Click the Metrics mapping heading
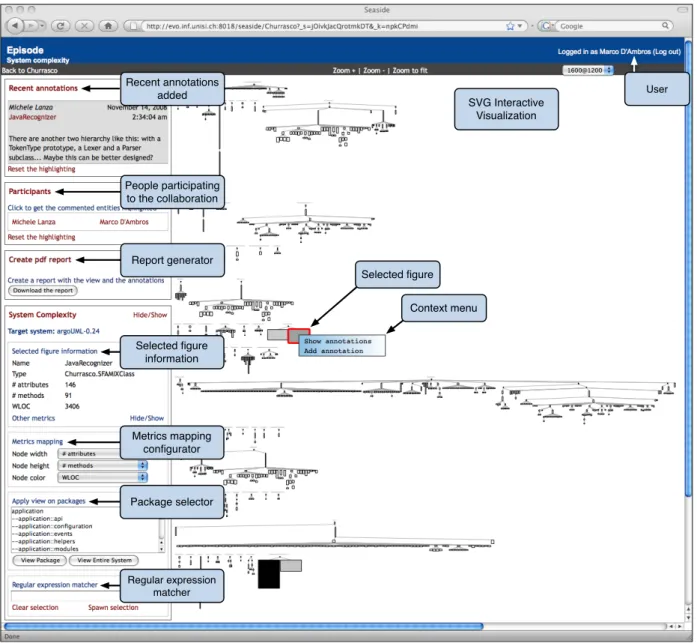The image size is (697, 643). (x=37, y=442)
